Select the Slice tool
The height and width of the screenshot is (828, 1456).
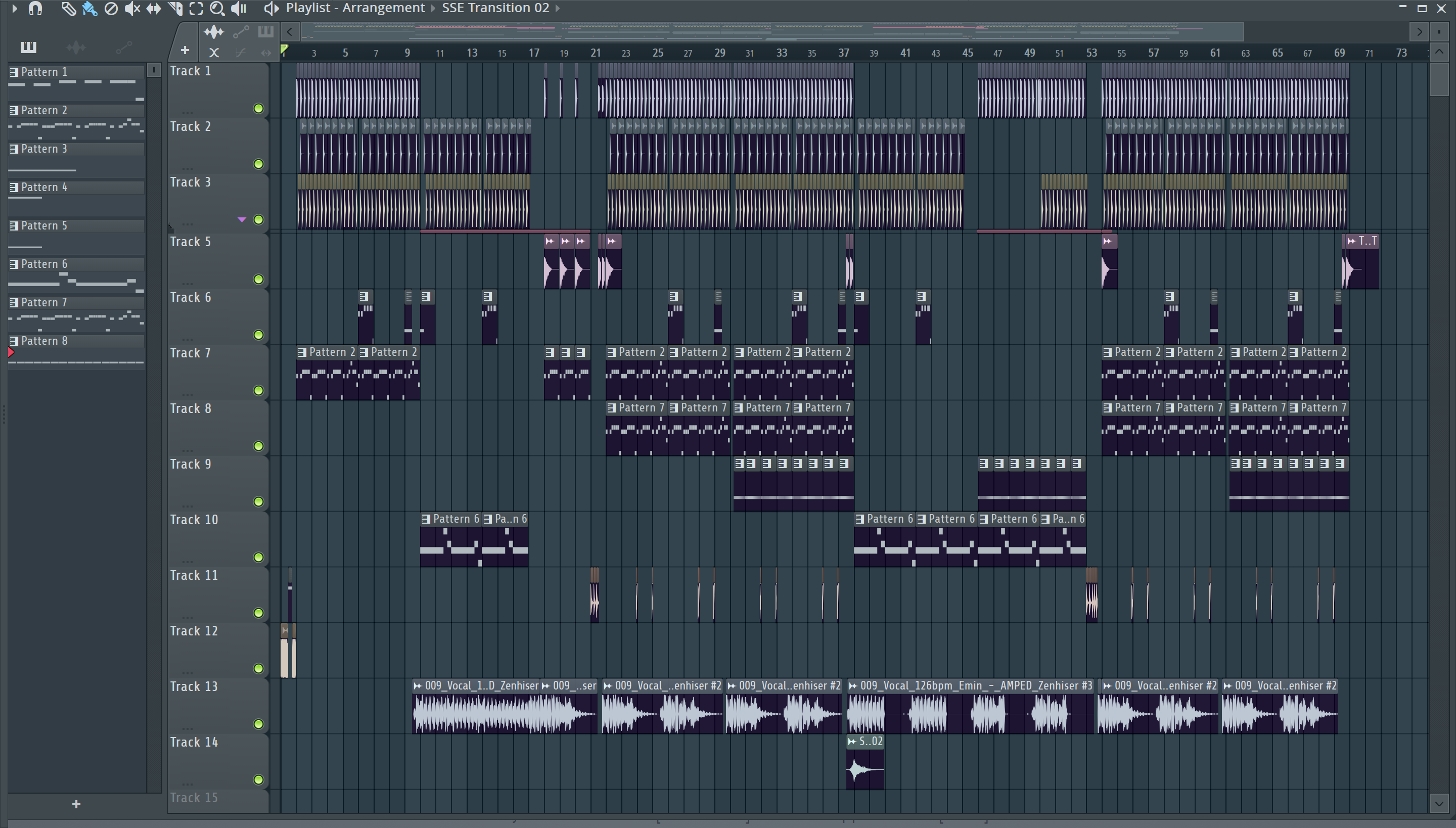pyautogui.click(x=175, y=9)
